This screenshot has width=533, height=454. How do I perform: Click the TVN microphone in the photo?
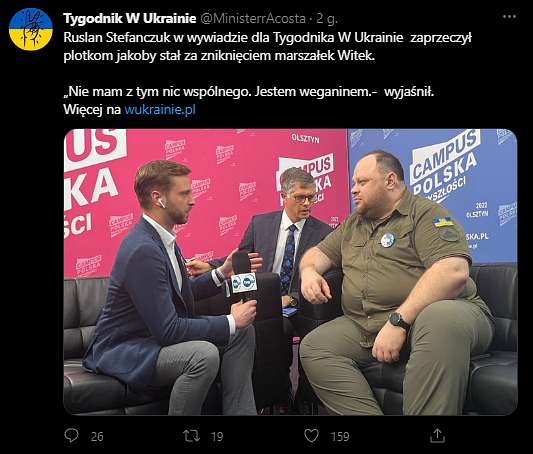244,280
